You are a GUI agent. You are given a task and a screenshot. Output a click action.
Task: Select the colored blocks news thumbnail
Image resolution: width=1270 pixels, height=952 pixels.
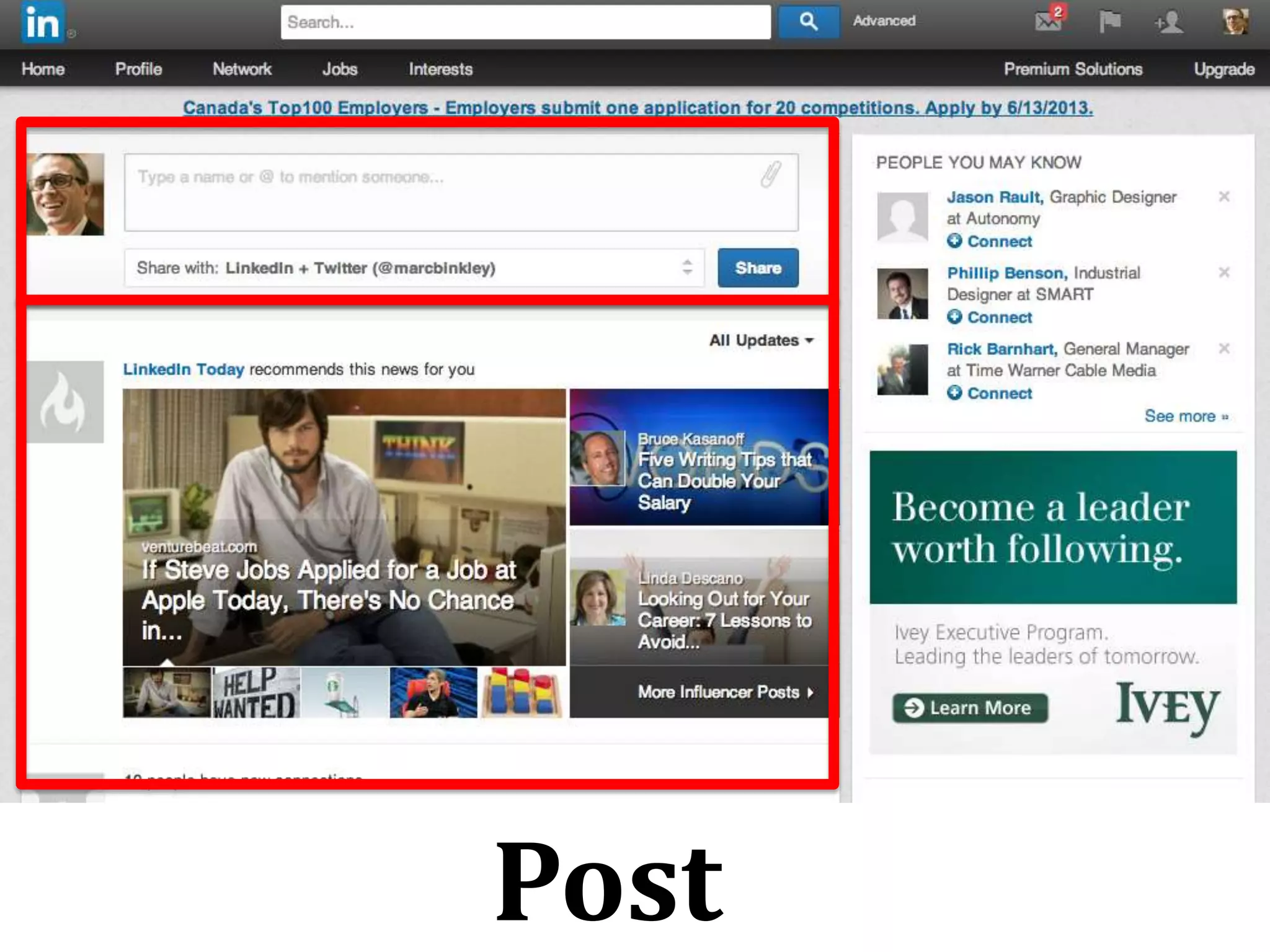(522, 692)
